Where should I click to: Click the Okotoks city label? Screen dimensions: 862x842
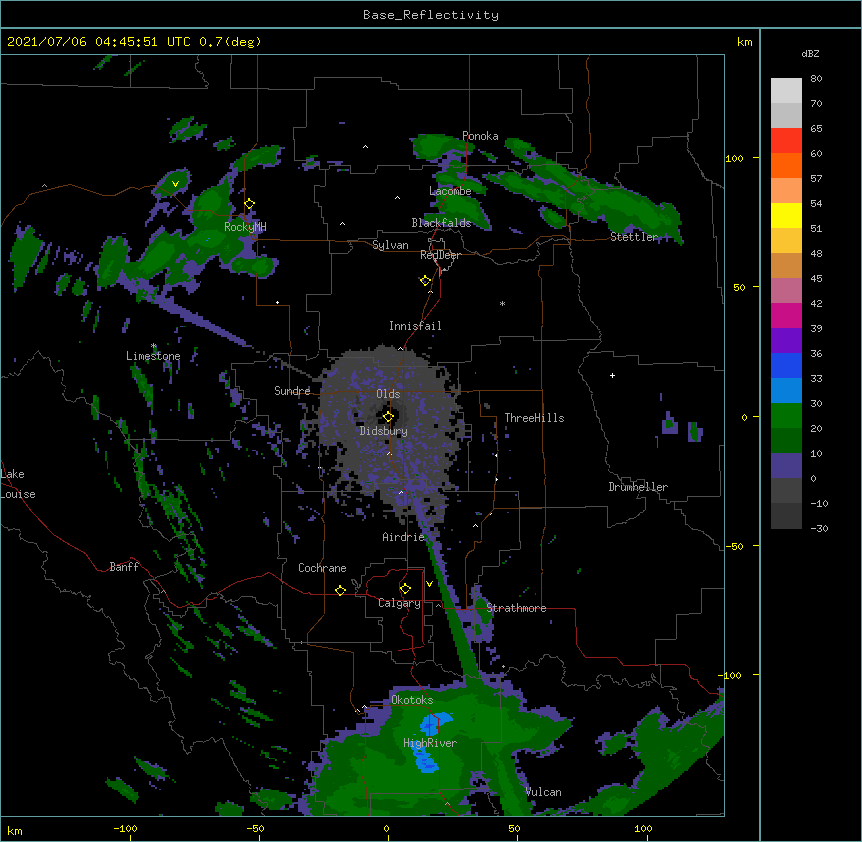coord(412,700)
